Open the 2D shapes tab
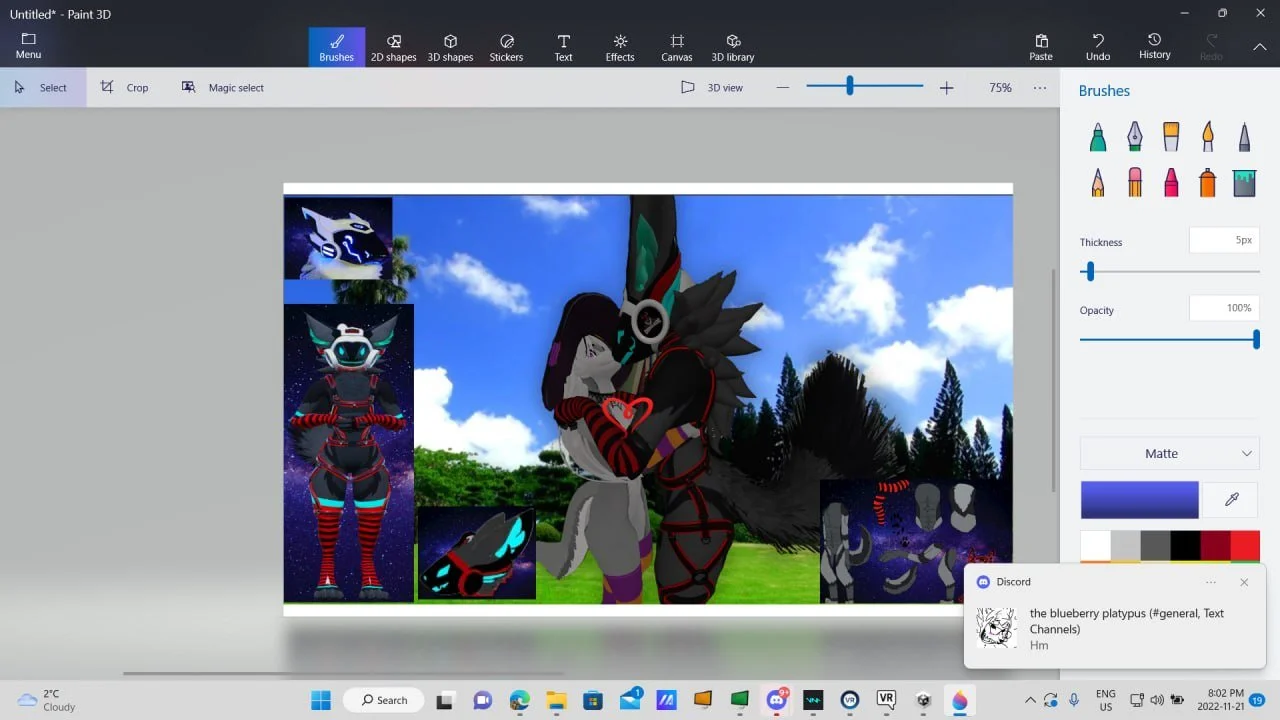The width and height of the screenshot is (1280, 720). [x=393, y=47]
